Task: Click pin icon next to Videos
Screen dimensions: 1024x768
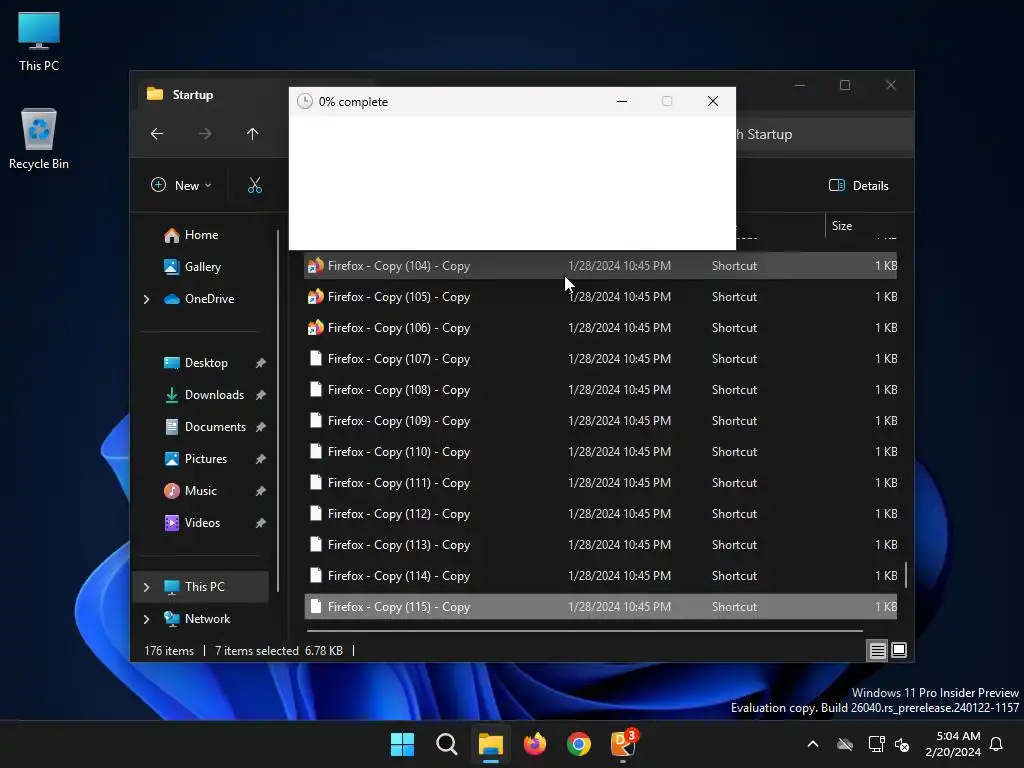Action: point(261,523)
